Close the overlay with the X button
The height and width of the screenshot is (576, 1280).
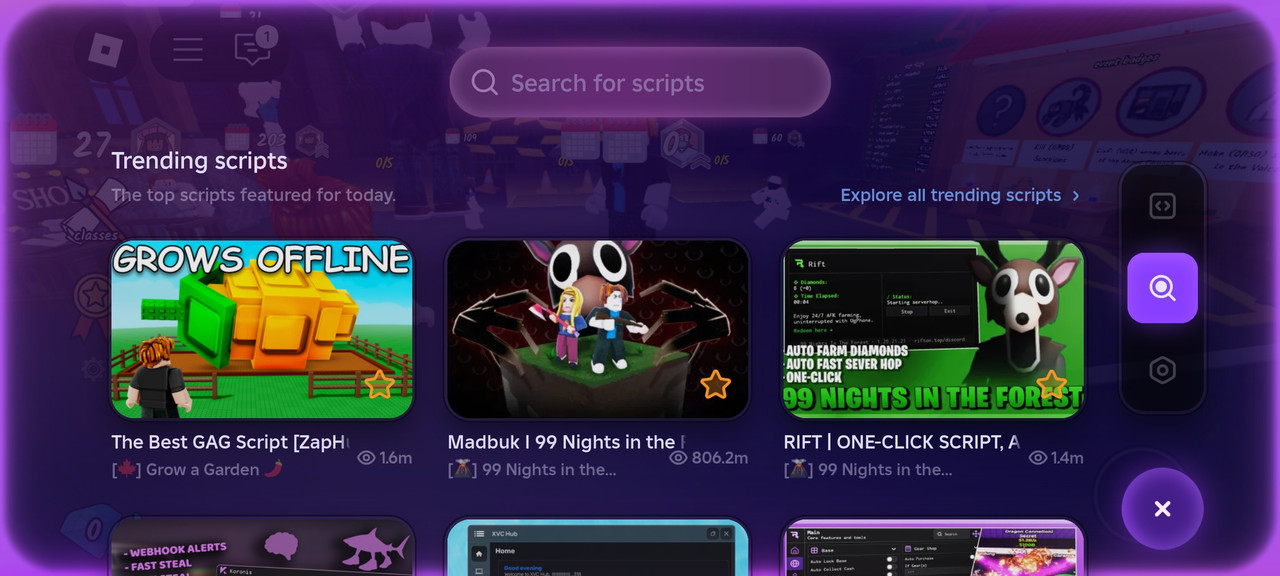(x=1162, y=509)
